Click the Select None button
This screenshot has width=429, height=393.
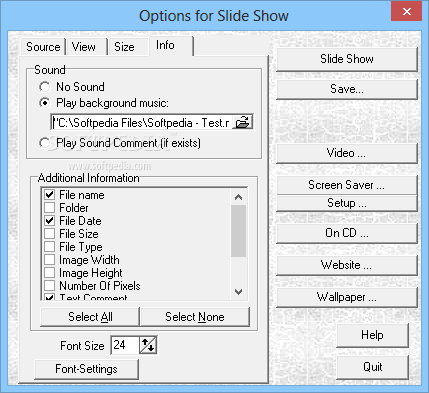[x=195, y=317]
